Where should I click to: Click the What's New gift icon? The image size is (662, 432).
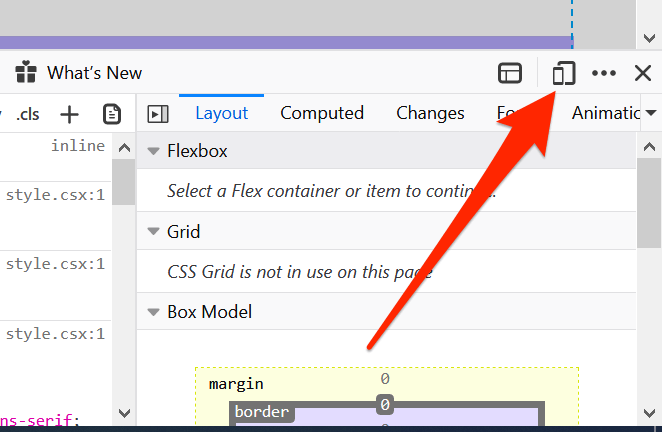click(26, 73)
